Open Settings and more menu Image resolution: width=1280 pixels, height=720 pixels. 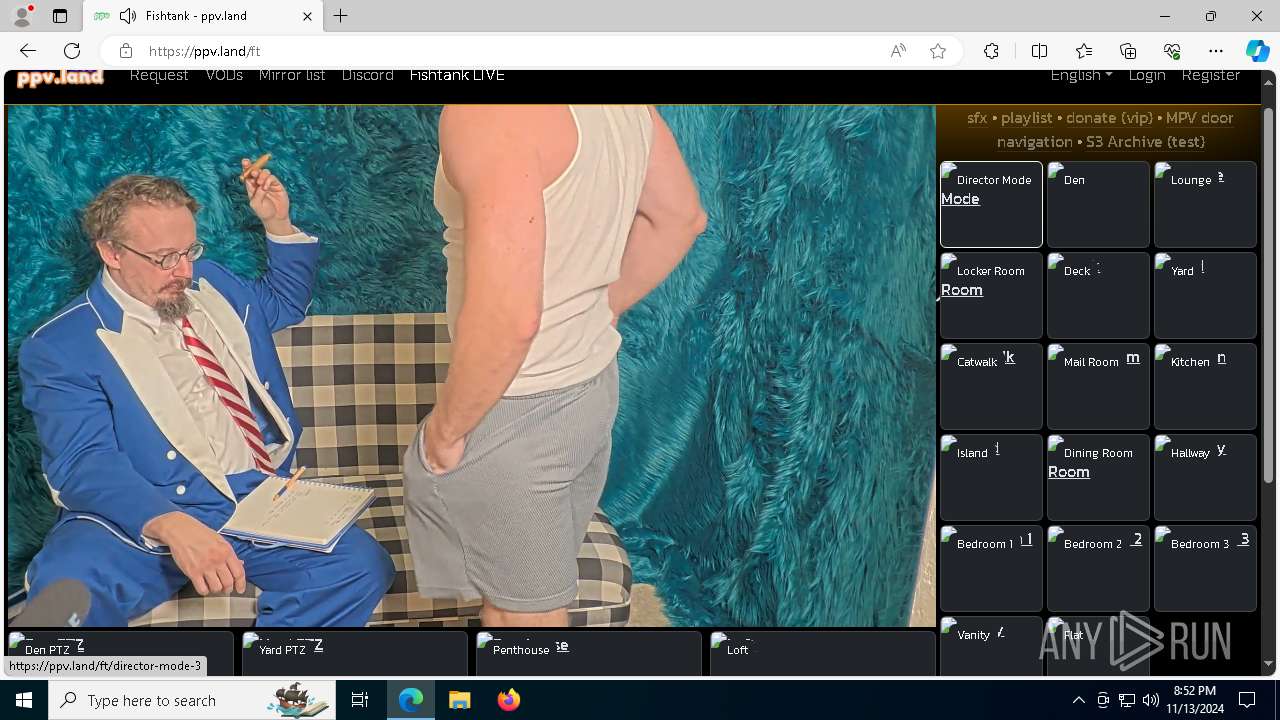point(1216,51)
